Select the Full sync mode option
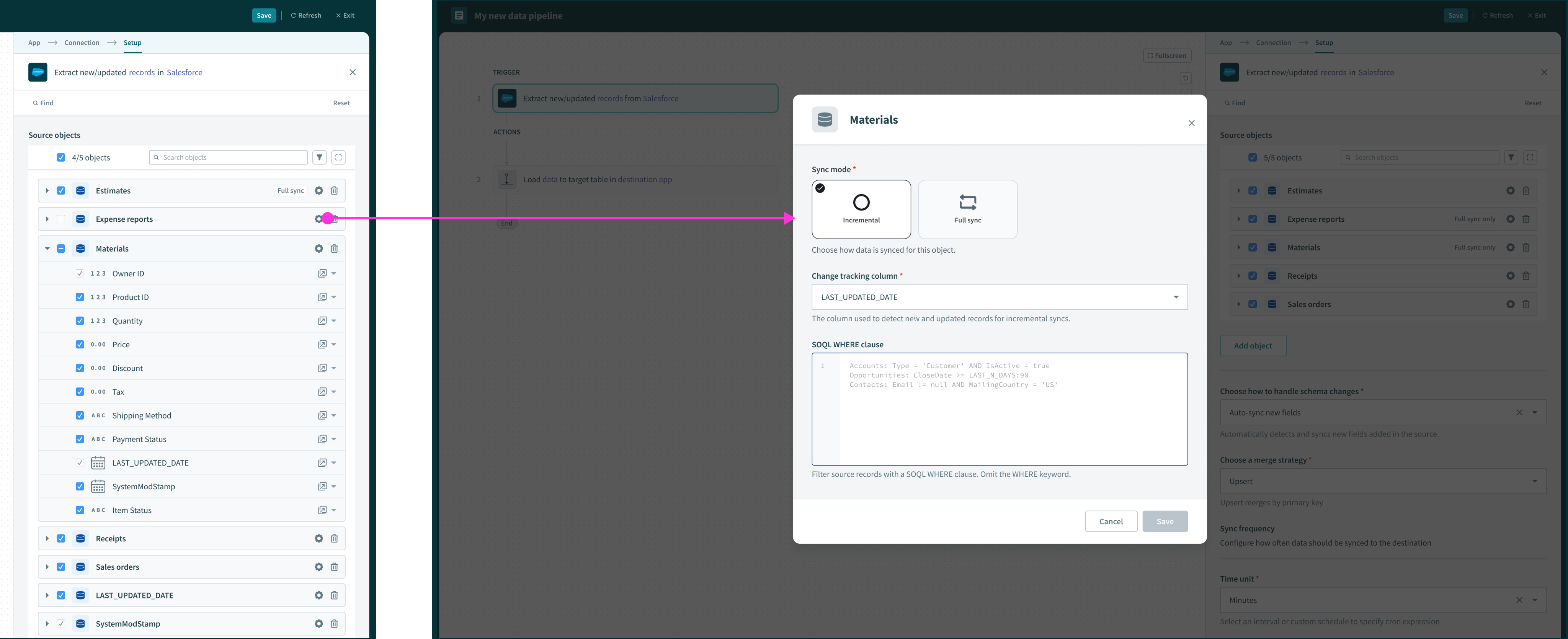Viewport: 1568px width, 639px height. 967,209
